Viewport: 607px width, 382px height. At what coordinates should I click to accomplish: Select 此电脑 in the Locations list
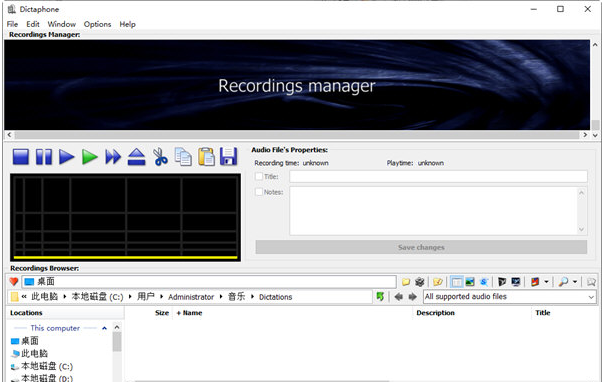(34, 353)
